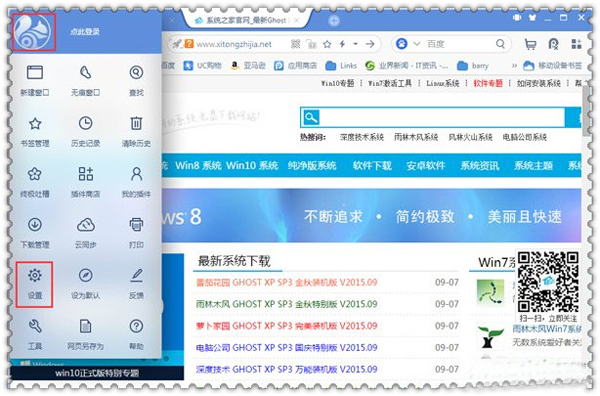The height and width of the screenshot is (396, 600).
Task: Open 安卓软件 nav menu item
Action: tap(426, 165)
